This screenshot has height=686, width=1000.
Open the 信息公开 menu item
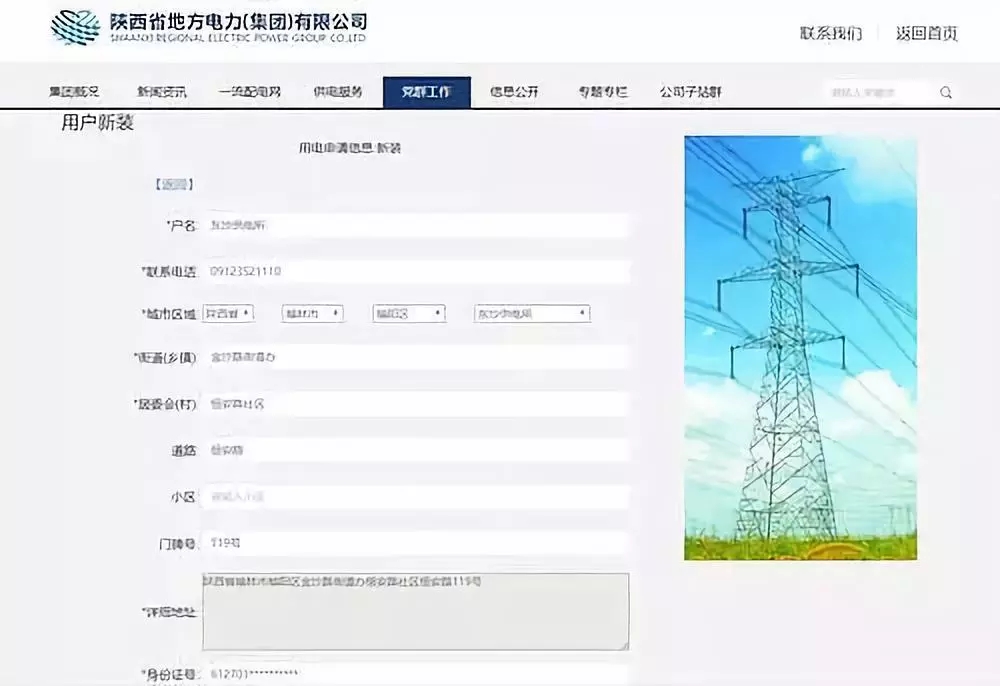coord(514,91)
